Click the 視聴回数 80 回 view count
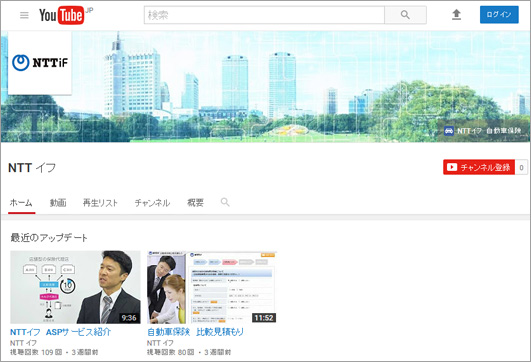 point(171,352)
